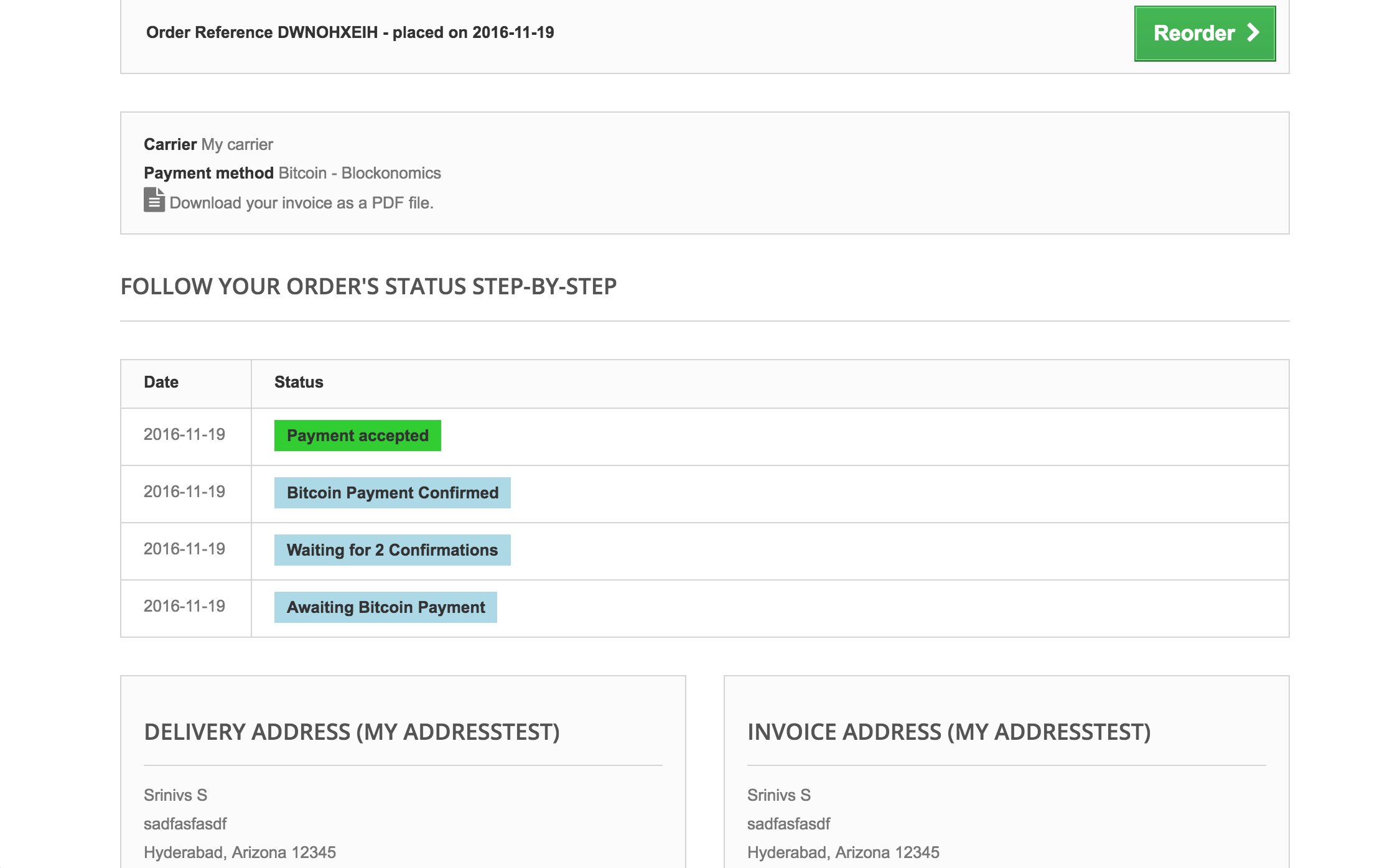Click Hyderabad, Arizona line in invoice address
Image resolution: width=1400 pixels, height=868 pixels.
843,852
